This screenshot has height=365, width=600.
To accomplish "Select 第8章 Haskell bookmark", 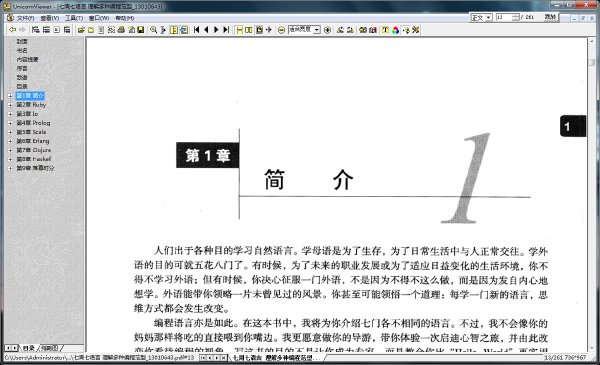I will 34,159.
